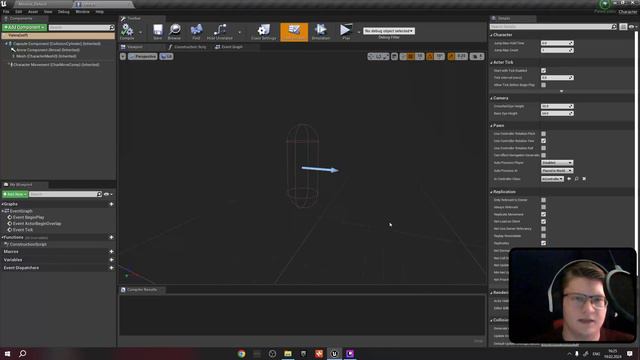This screenshot has height=360, width=640.
Task: Open Event BeginPlay node
Action: (x=28, y=218)
